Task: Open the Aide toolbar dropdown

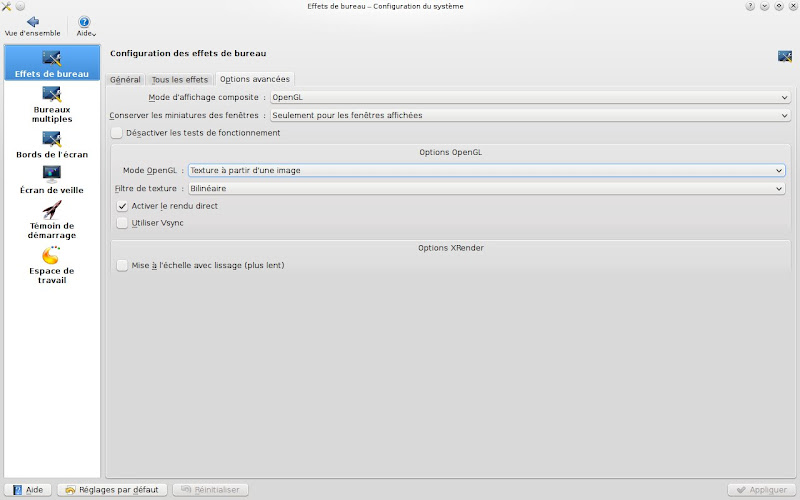Action: (86, 27)
